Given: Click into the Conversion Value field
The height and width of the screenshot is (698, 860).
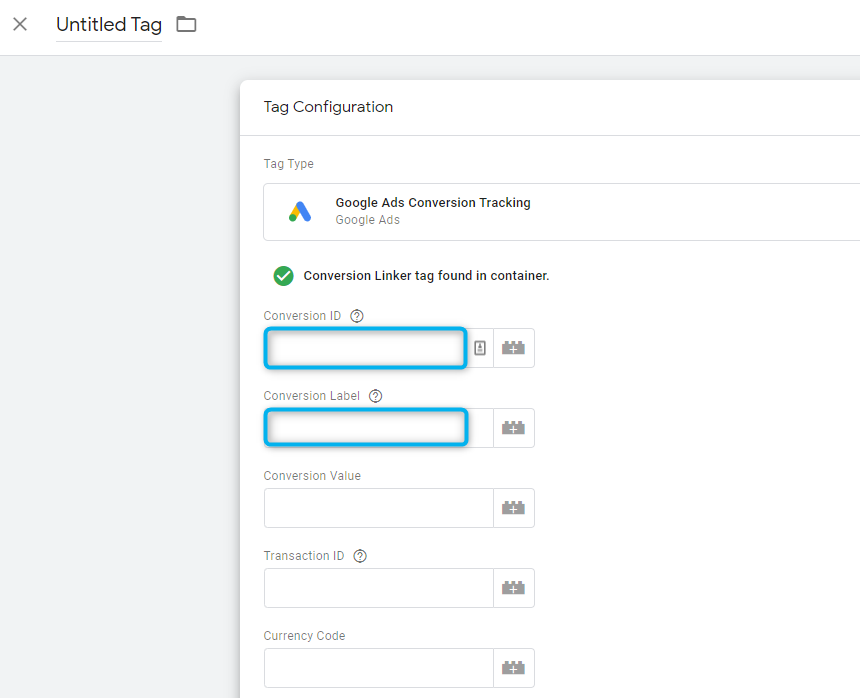Looking at the screenshot, I should pos(379,508).
